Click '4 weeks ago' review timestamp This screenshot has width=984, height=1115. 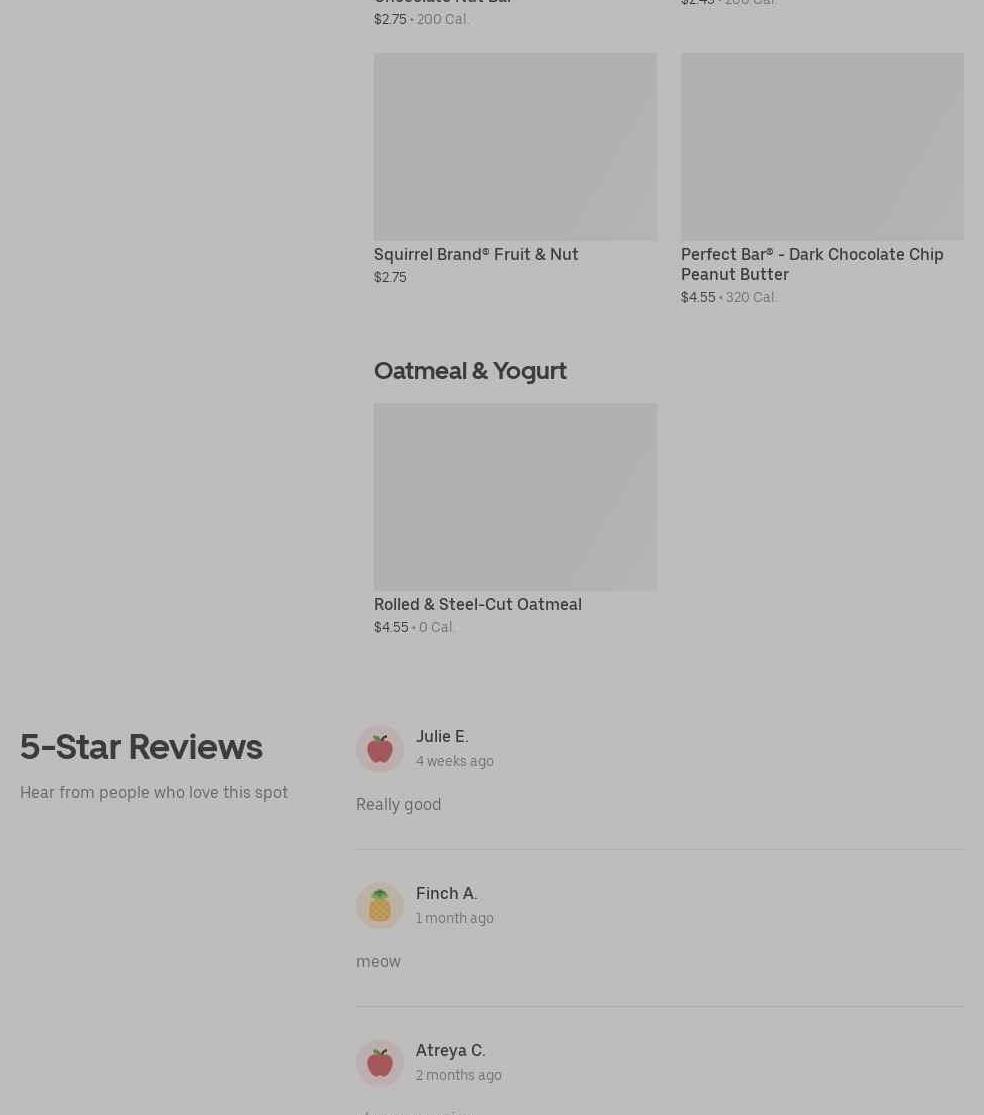[x=455, y=762]
